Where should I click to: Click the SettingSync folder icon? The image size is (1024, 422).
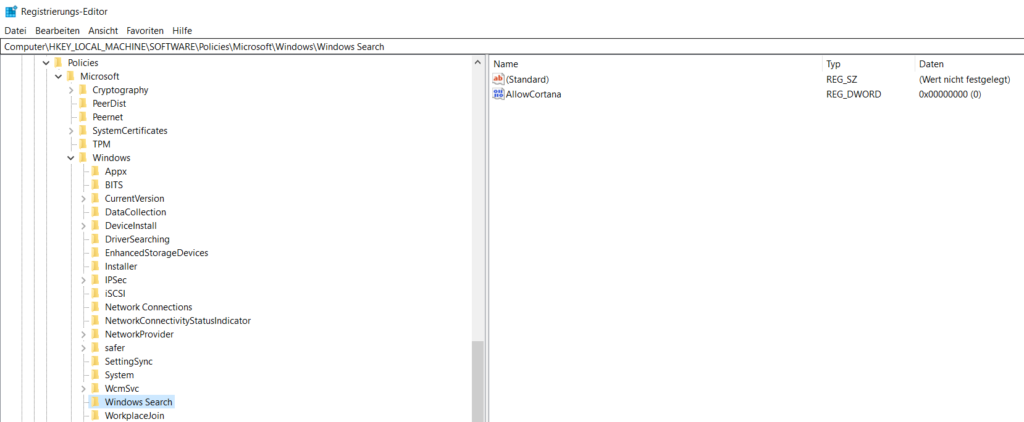[95, 361]
